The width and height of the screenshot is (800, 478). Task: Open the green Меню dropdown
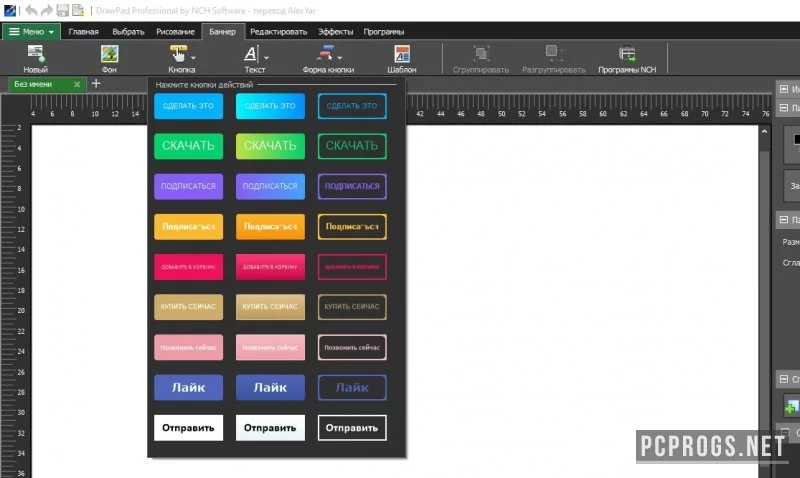point(32,32)
